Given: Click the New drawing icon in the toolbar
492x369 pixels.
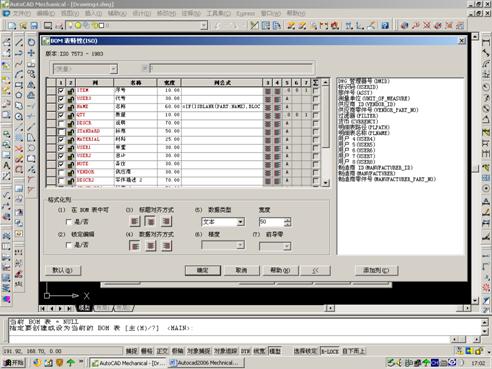Looking at the screenshot, I should point(12,26).
